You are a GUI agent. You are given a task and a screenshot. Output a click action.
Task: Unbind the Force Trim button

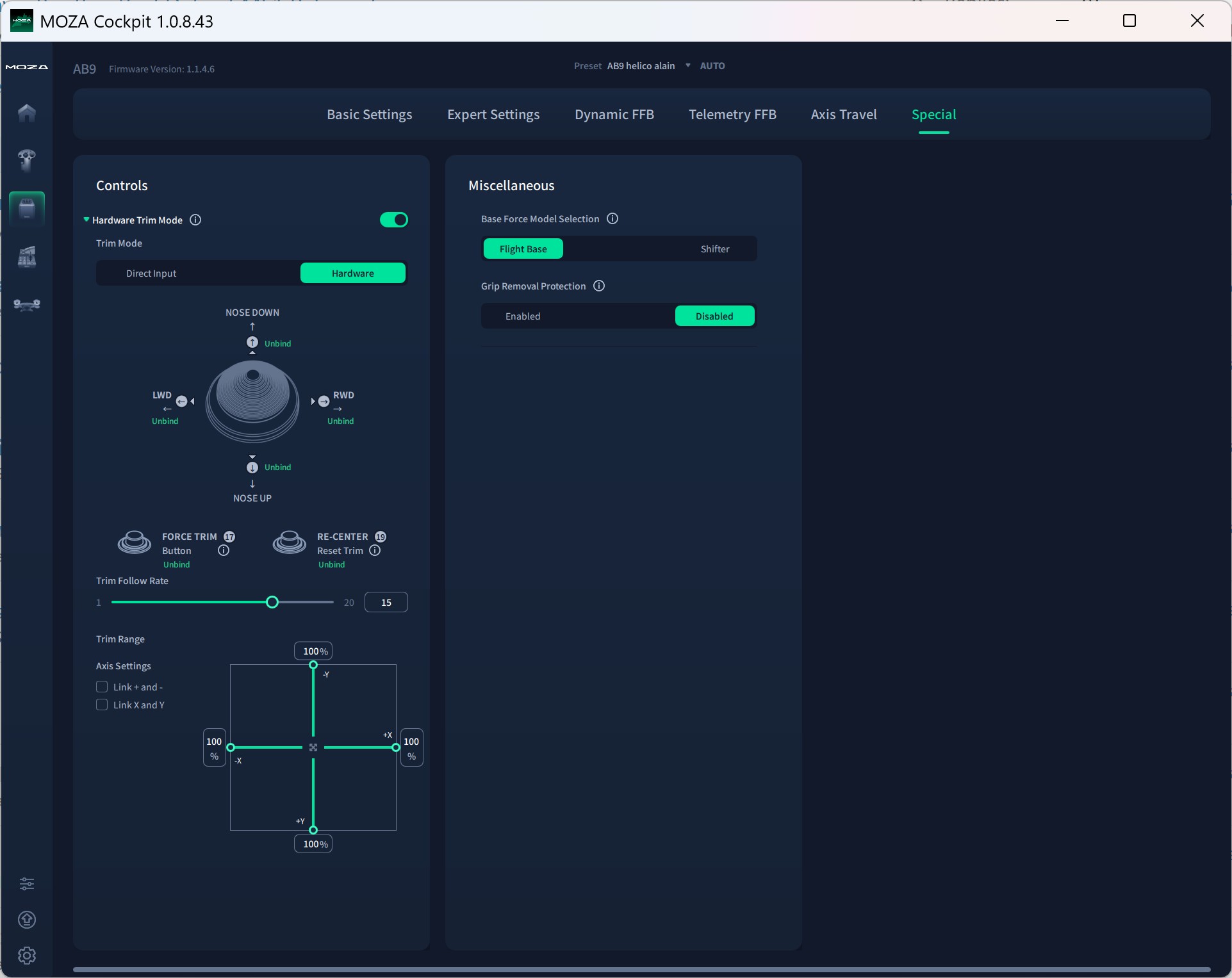tap(176, 564)
